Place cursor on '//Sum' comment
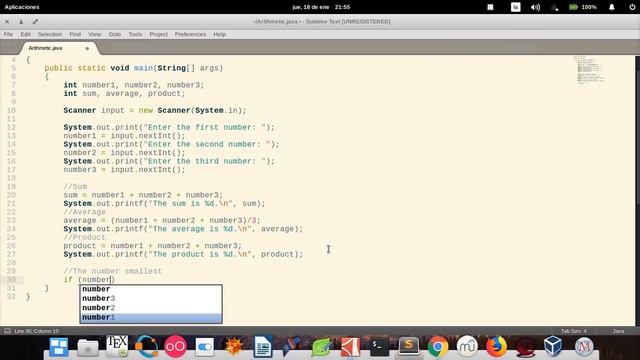The width and height of the screenshot is (640, 360). coord(75,187)
